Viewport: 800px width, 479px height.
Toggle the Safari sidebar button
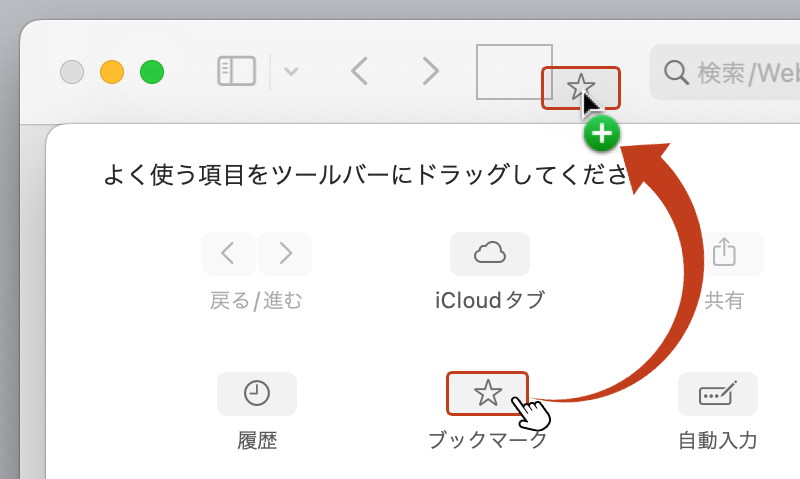click(236, 71)
